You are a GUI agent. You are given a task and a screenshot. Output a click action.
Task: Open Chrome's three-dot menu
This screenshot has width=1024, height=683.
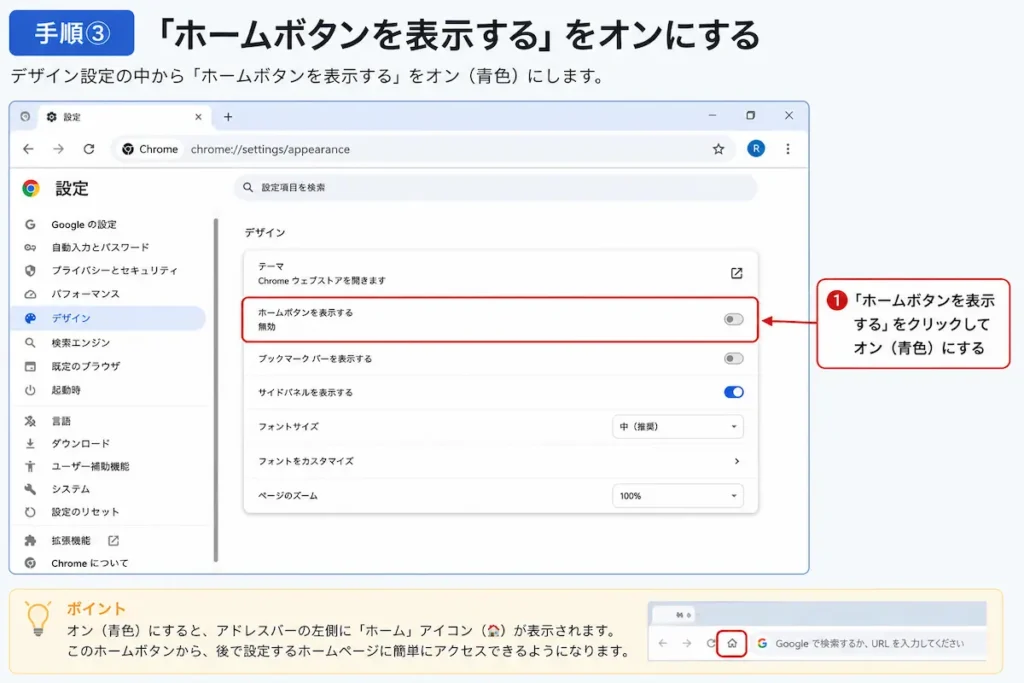pos(788,149)
